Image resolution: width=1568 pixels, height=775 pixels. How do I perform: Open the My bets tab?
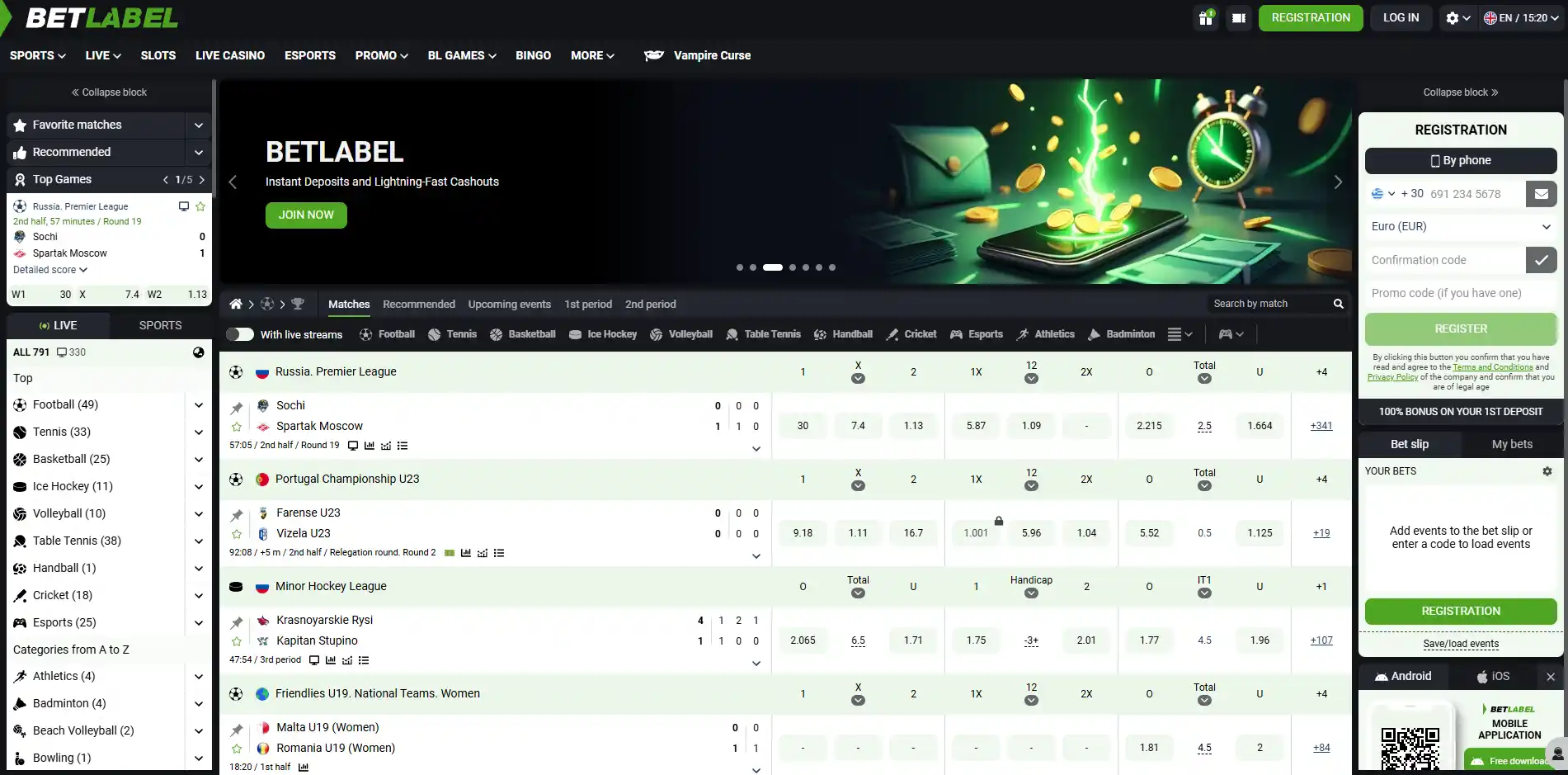pos(1512,444)
